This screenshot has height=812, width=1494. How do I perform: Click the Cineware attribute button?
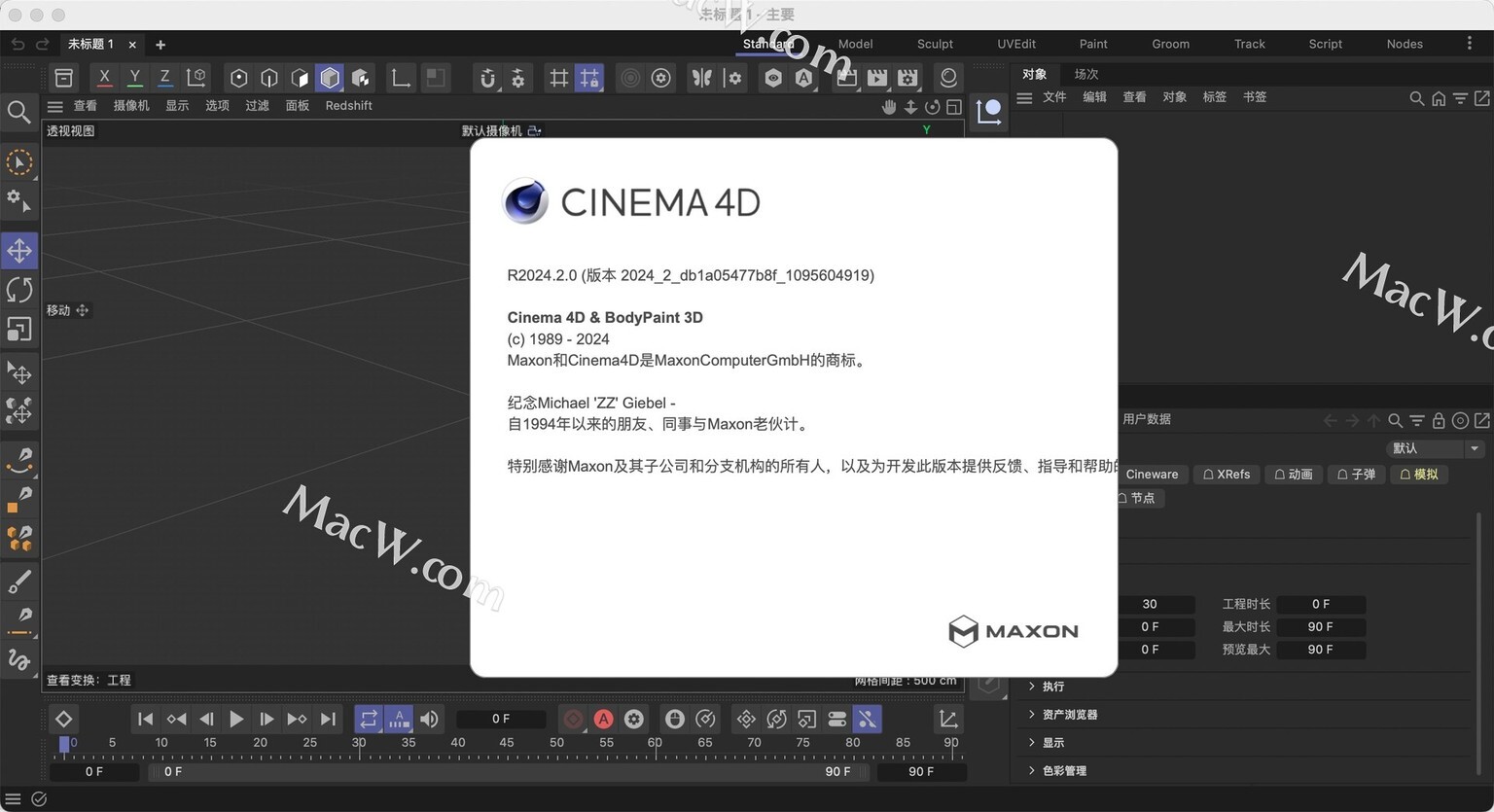click(1152, 475)
